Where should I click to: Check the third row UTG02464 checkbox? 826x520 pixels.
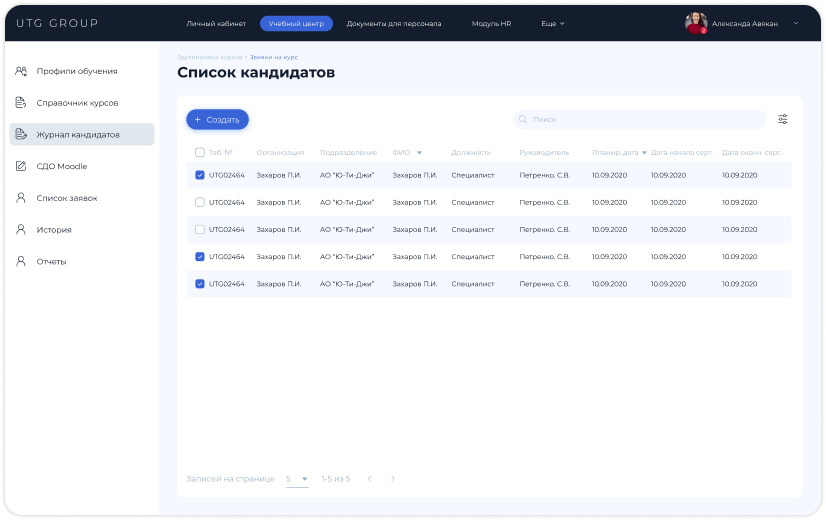coord(200,229)
